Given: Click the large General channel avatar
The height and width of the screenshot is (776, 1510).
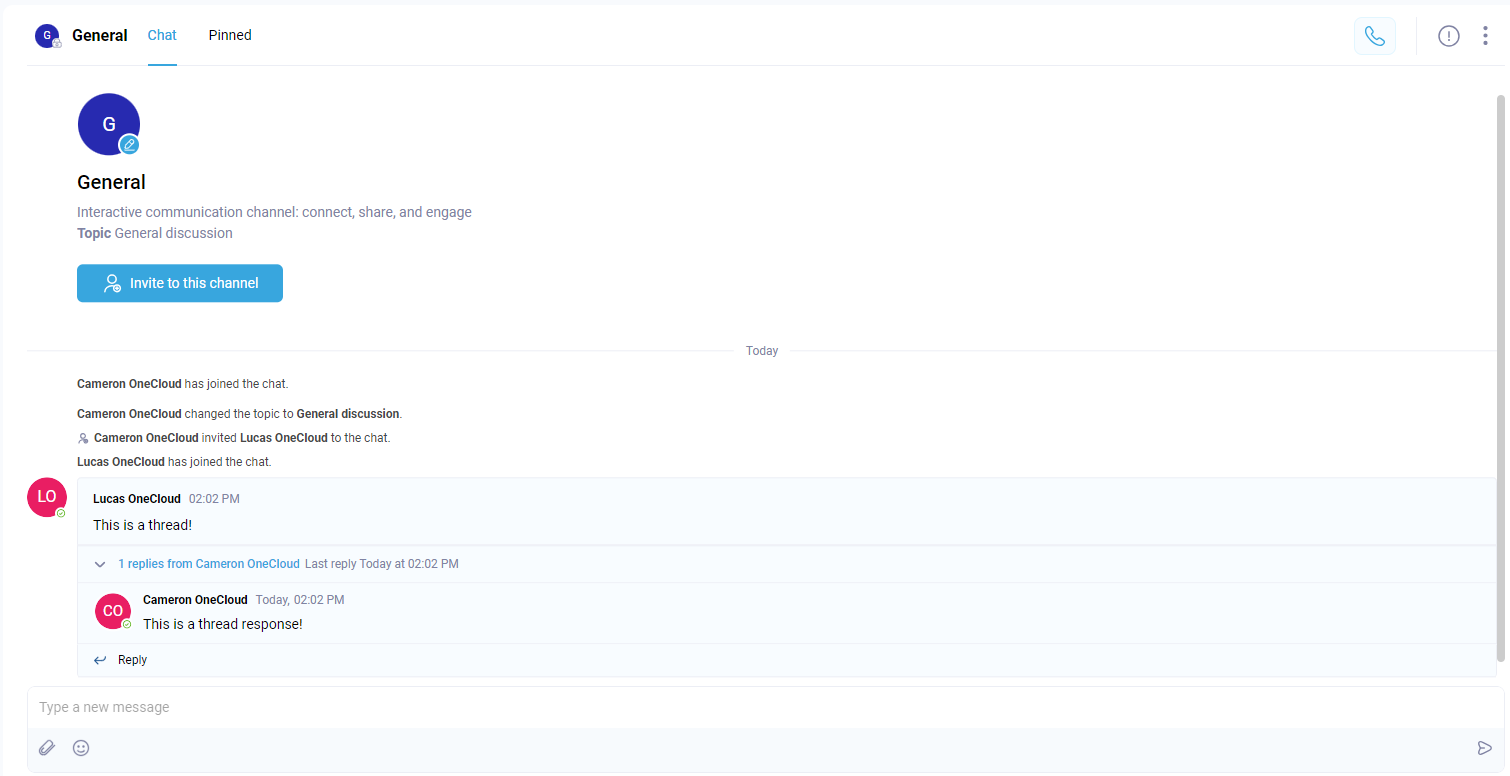Looking at the screenshot, I should [x=106, y=122].
